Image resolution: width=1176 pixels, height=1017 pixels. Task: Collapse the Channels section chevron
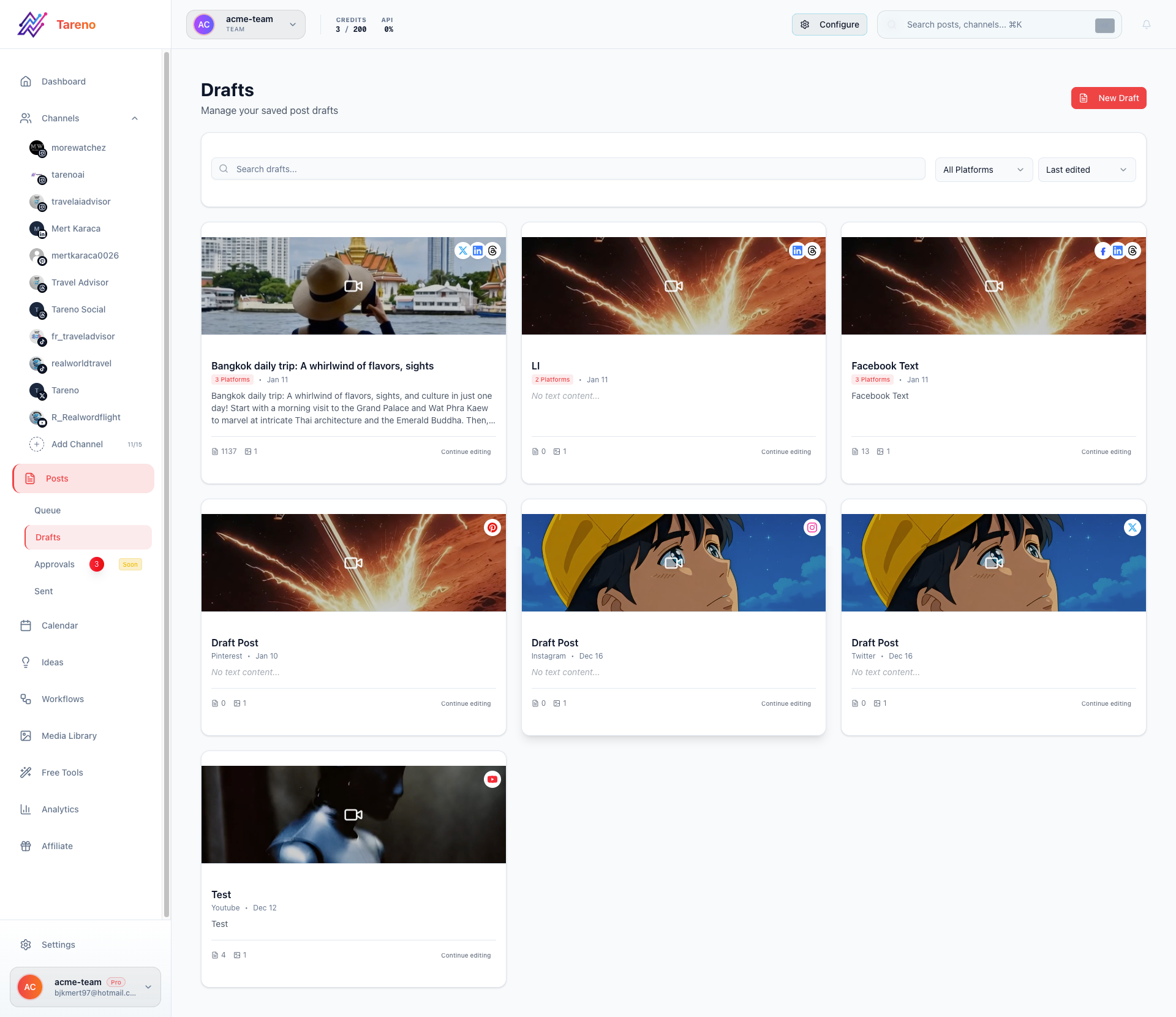[135, 118]
